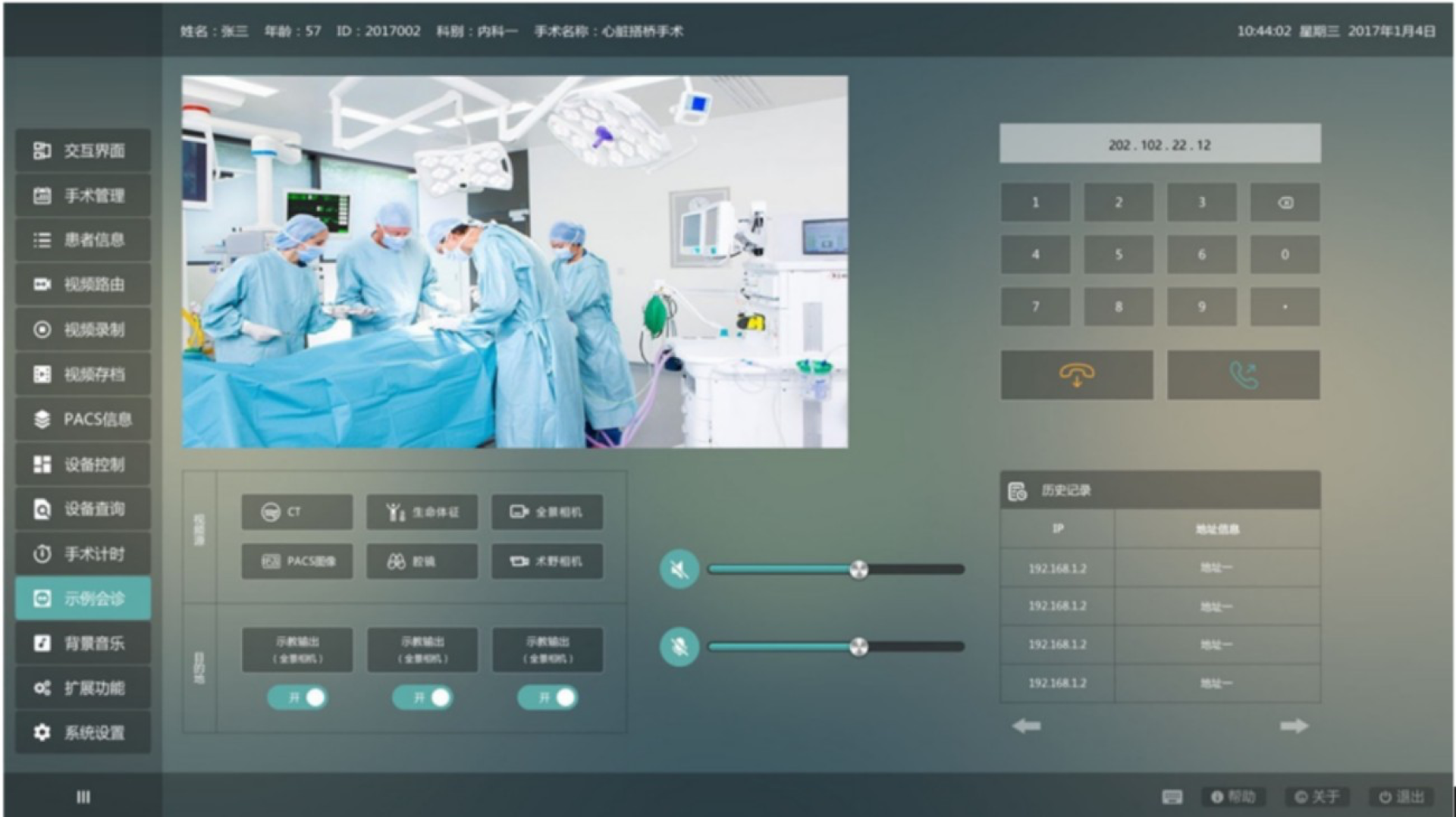Click the 帮助 help button

point(1233,797)
